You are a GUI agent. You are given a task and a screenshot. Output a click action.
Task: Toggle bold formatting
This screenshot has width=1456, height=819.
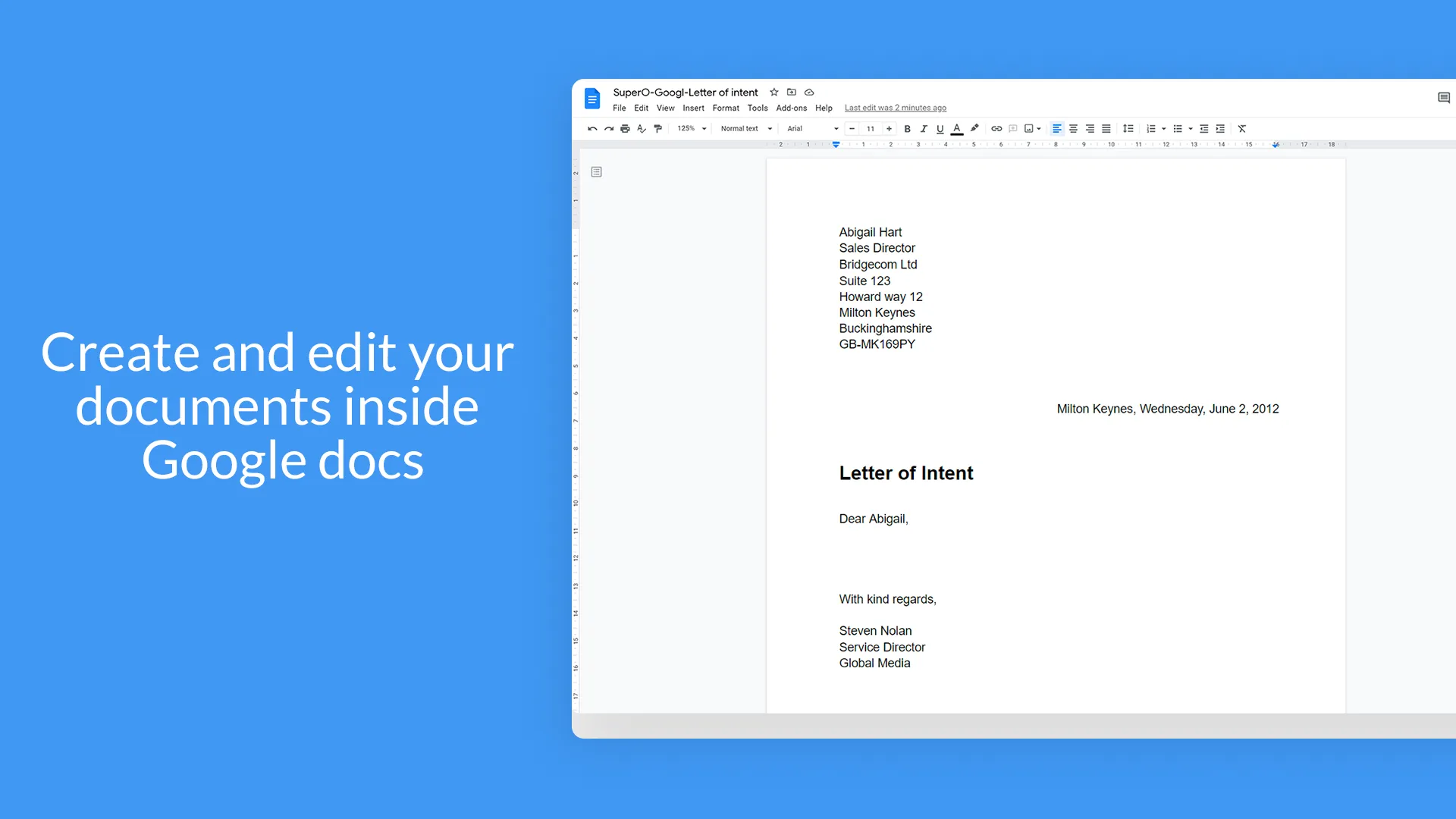(x=907, y=129)
